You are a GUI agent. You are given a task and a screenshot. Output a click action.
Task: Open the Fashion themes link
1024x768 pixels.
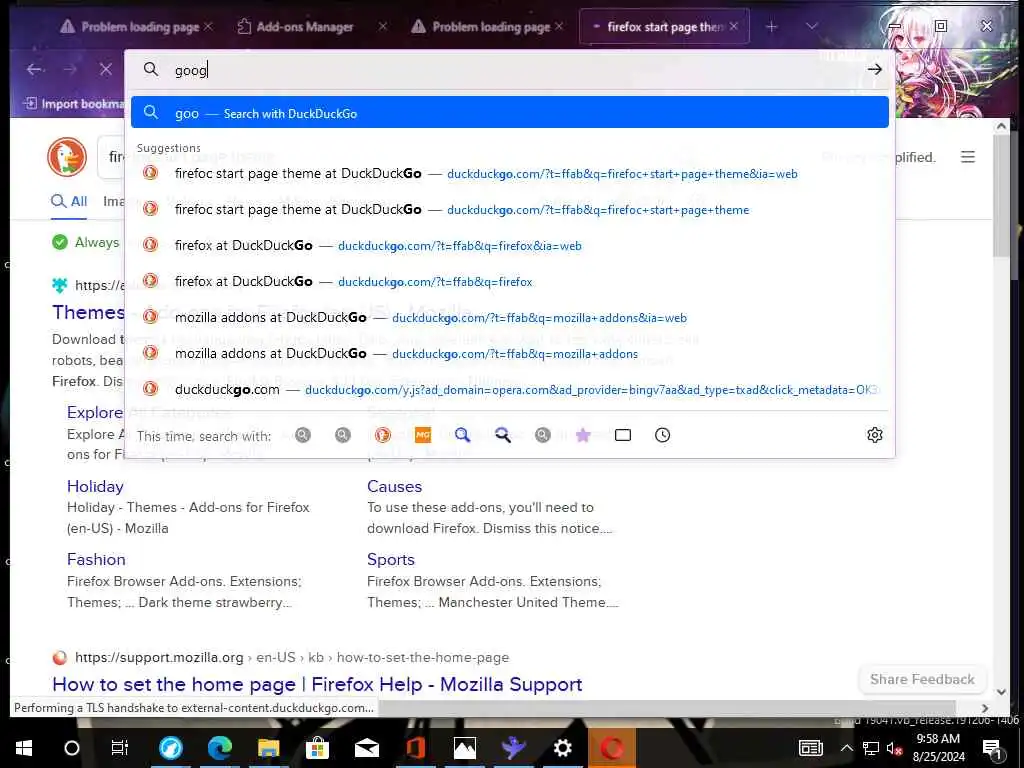(96, 559)
